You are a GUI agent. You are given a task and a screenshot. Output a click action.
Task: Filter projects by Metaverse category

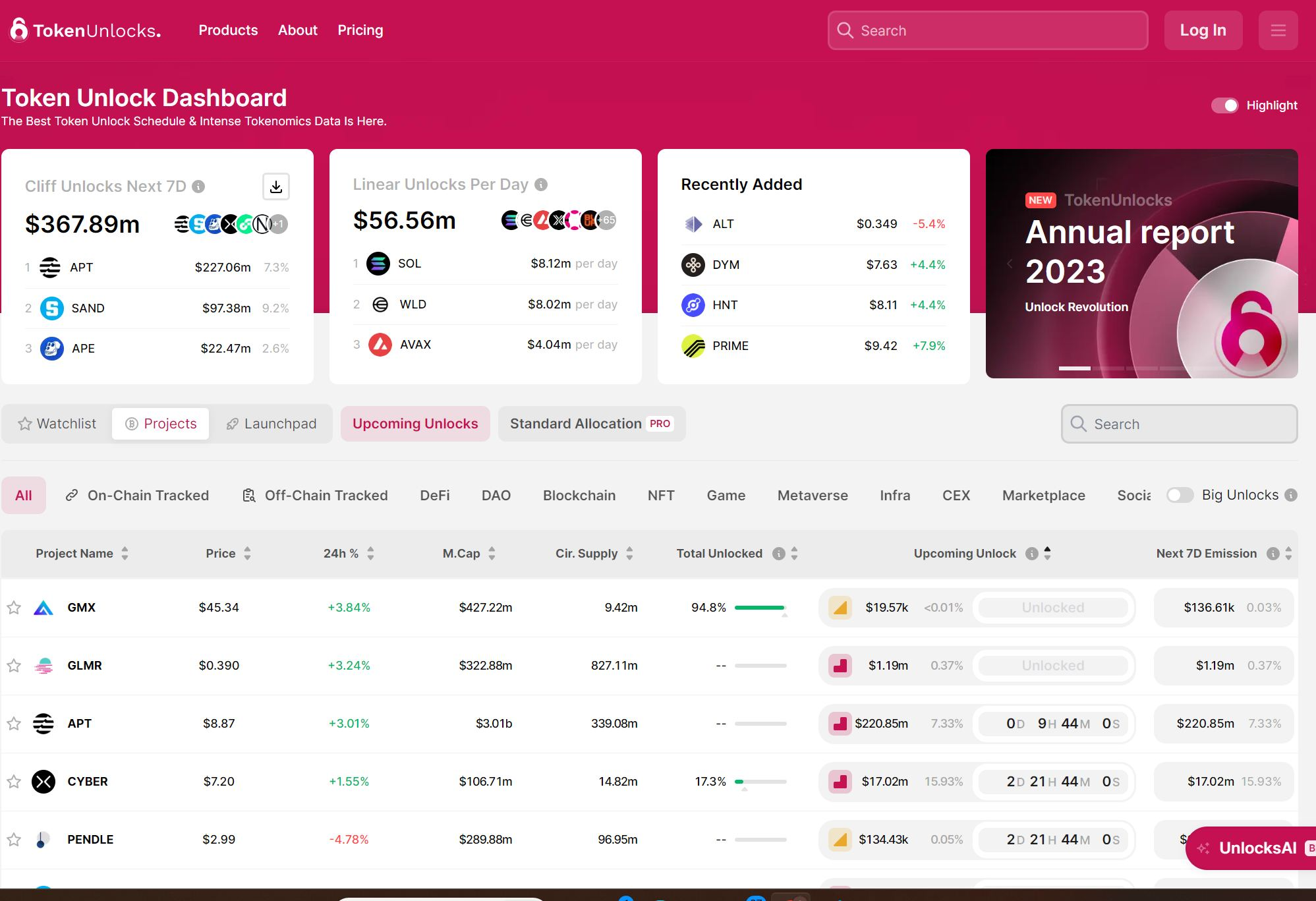click(x=813, y=496)
